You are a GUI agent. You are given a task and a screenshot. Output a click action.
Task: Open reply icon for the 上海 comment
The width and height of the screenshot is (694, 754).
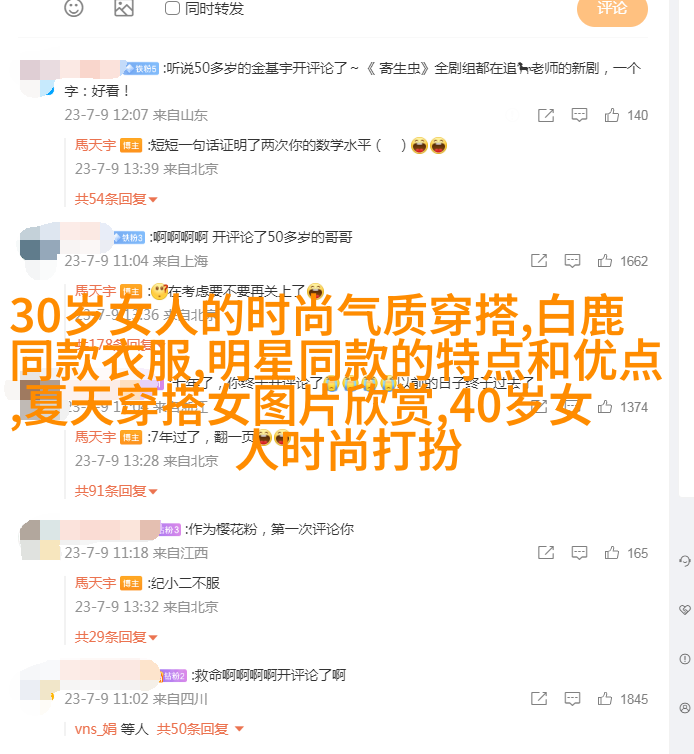[572, 261]
